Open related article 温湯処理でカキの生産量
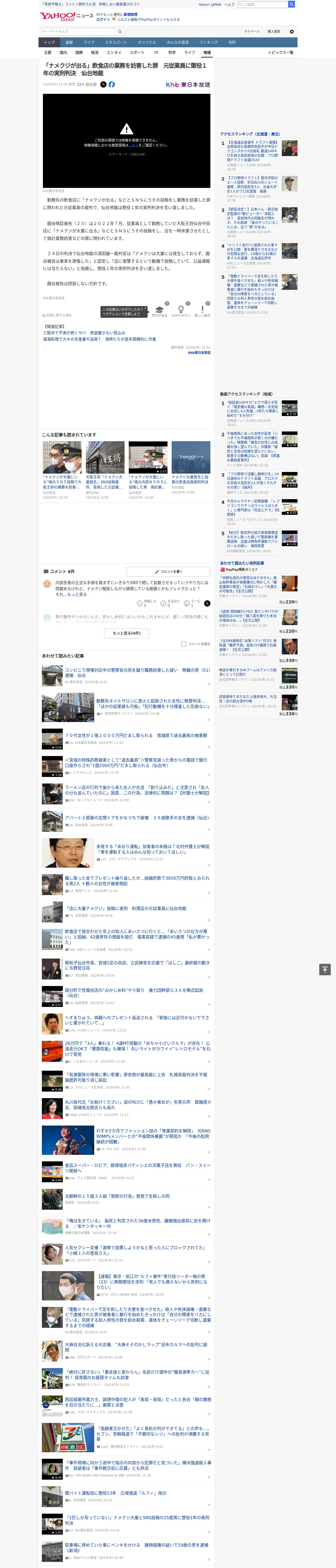Image resolution: width=336 pixels, height=1568 pixels. pyautogui.click(x=99, y=339)
